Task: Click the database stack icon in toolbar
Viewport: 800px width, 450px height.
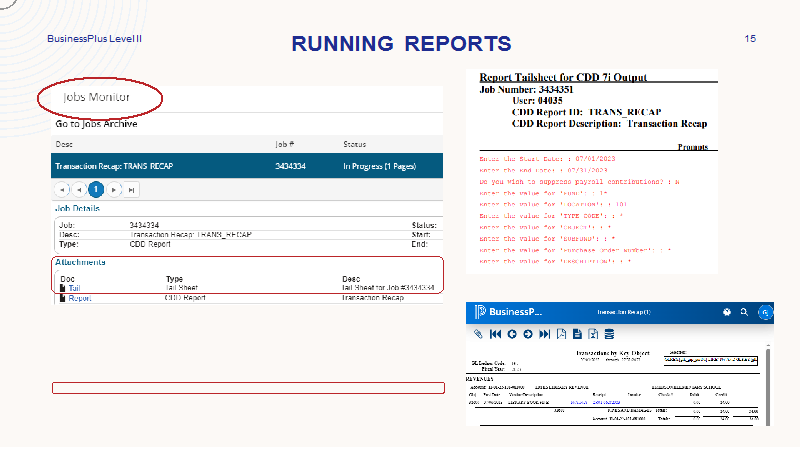Action: (x=609, y=334)
